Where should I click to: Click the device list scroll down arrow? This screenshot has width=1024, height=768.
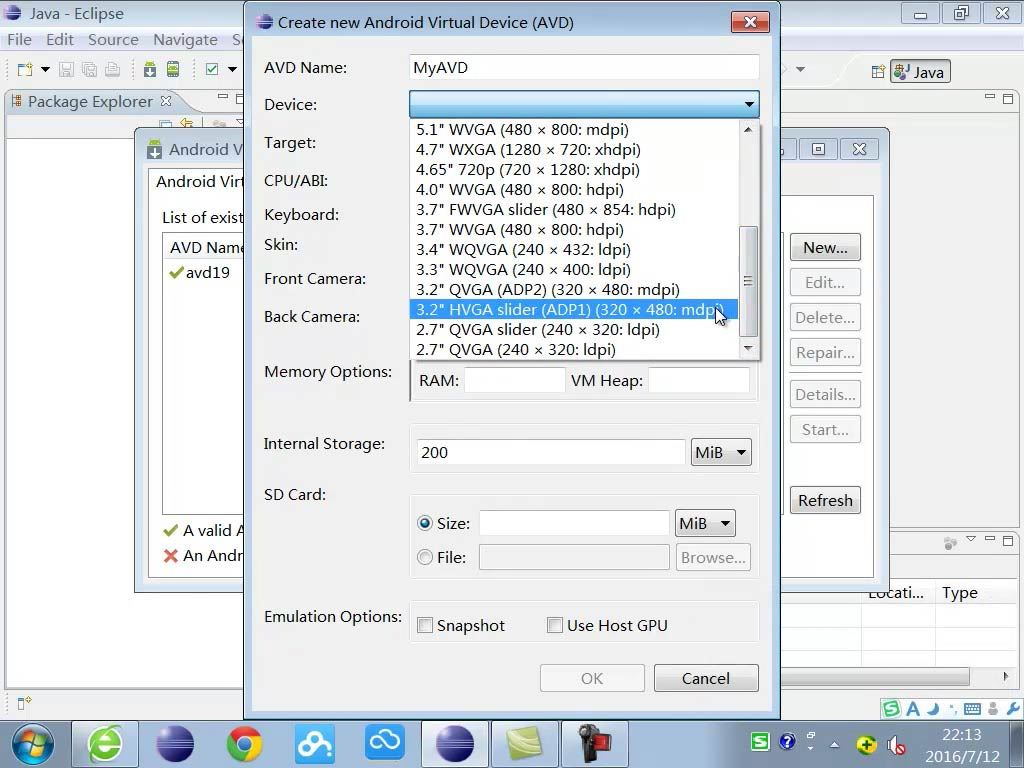(748, 348)
